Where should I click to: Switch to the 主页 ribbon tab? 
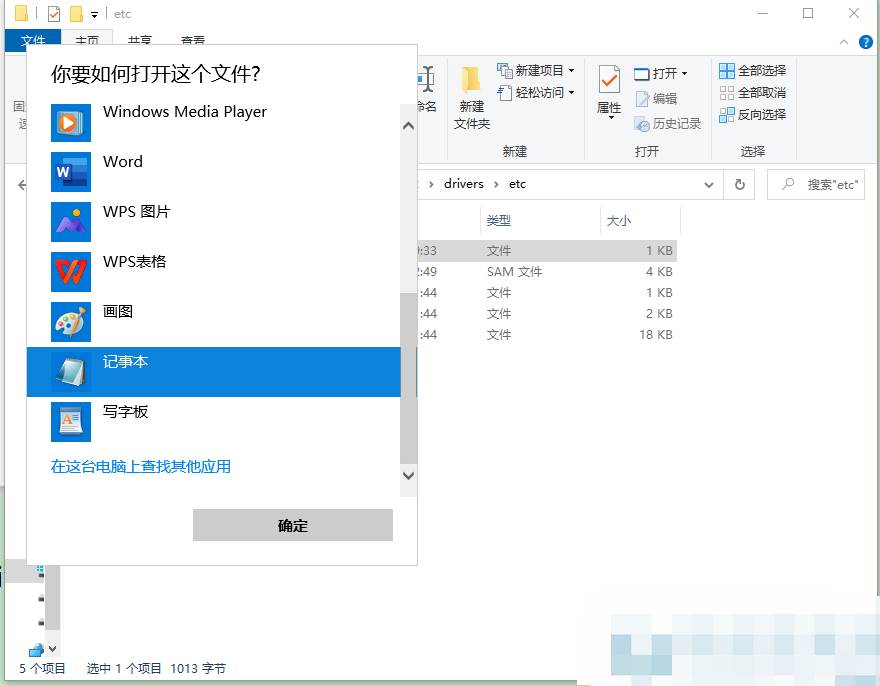click(x=87, y=42)
